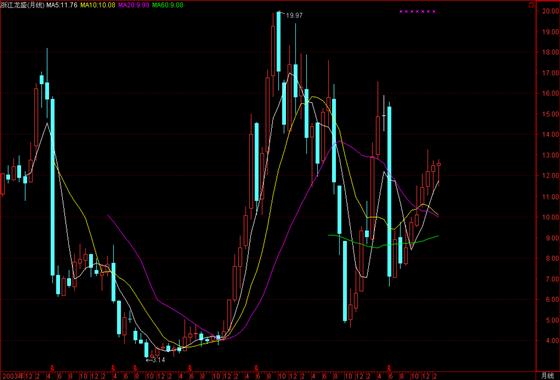The image size is (560, 380).
Task: Click the 10.00 level on the price scale
Action: pos(550,217)
